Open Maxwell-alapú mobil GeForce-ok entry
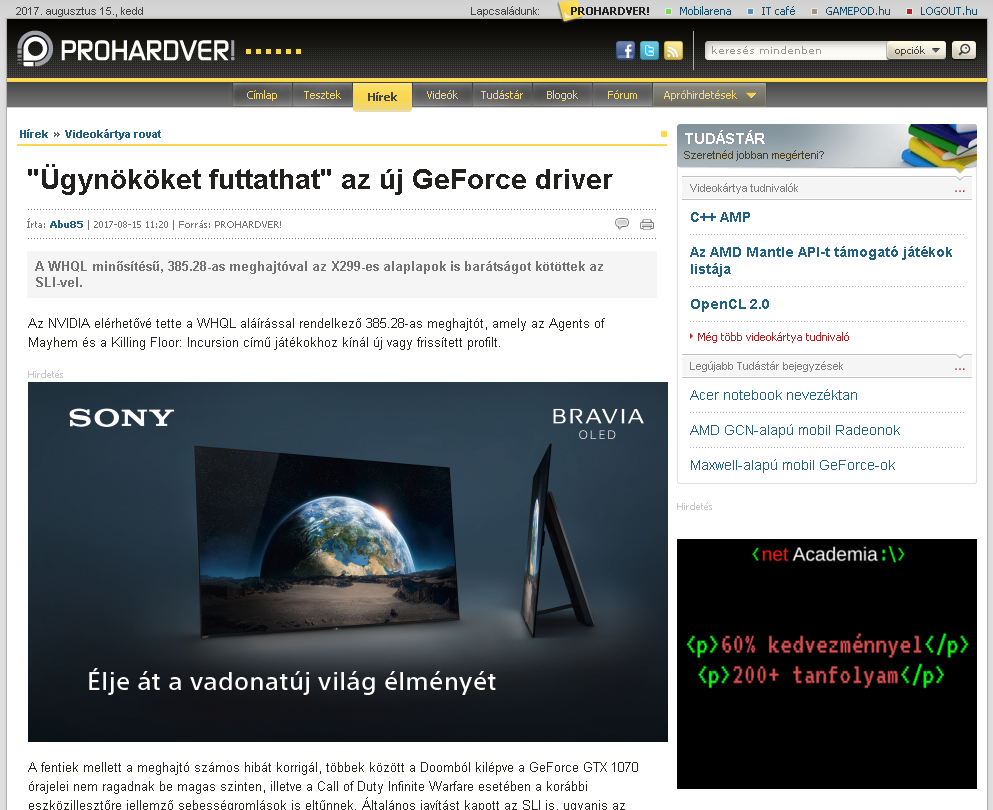993x810 pixels. click(x=792, y=465)
